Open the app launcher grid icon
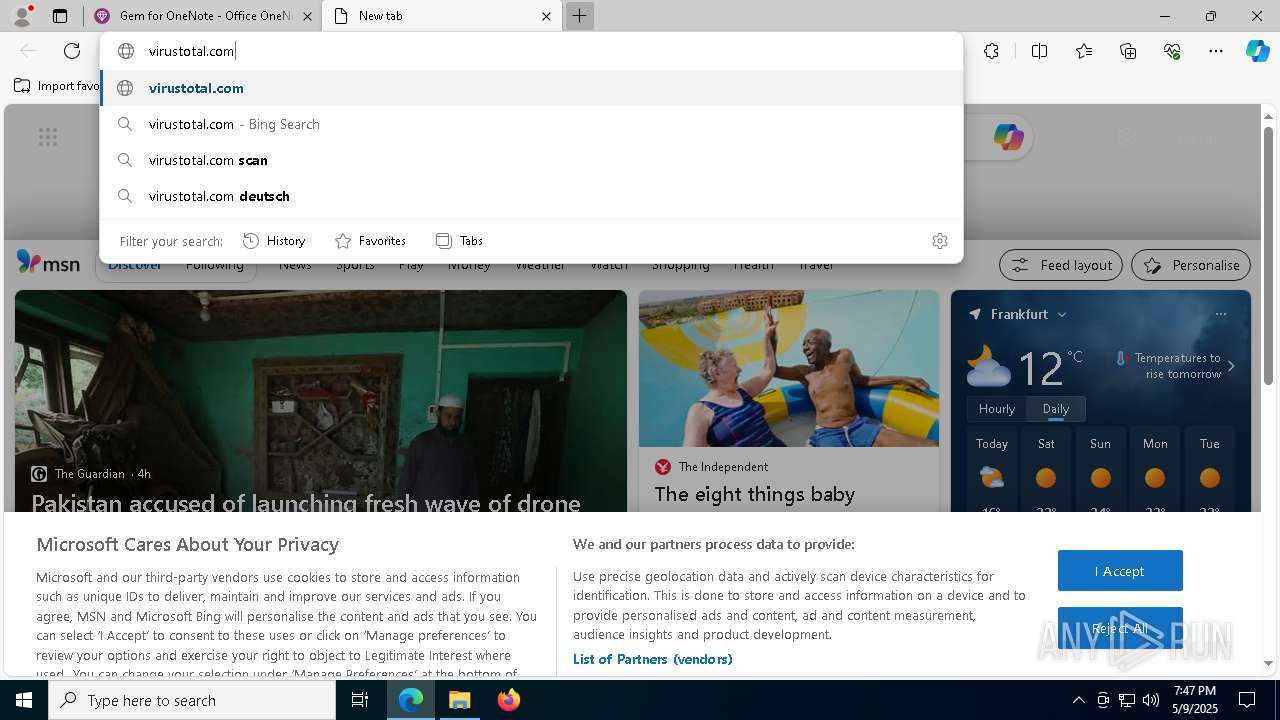The image size is (1280, 720). pos(48,138)
